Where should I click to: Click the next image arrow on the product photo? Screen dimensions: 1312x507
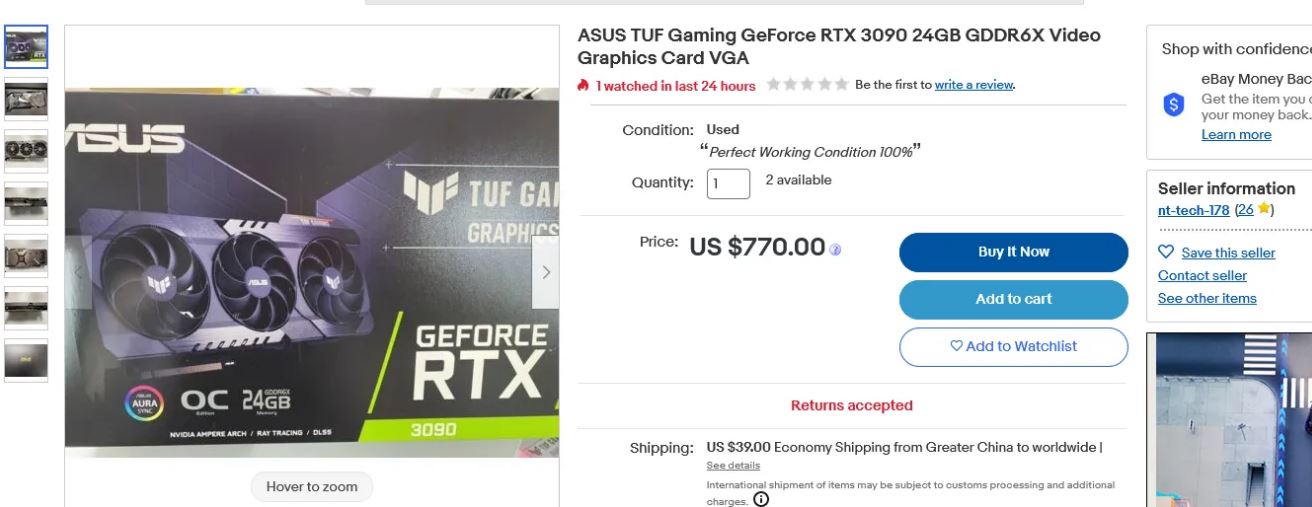click(546, 272)
